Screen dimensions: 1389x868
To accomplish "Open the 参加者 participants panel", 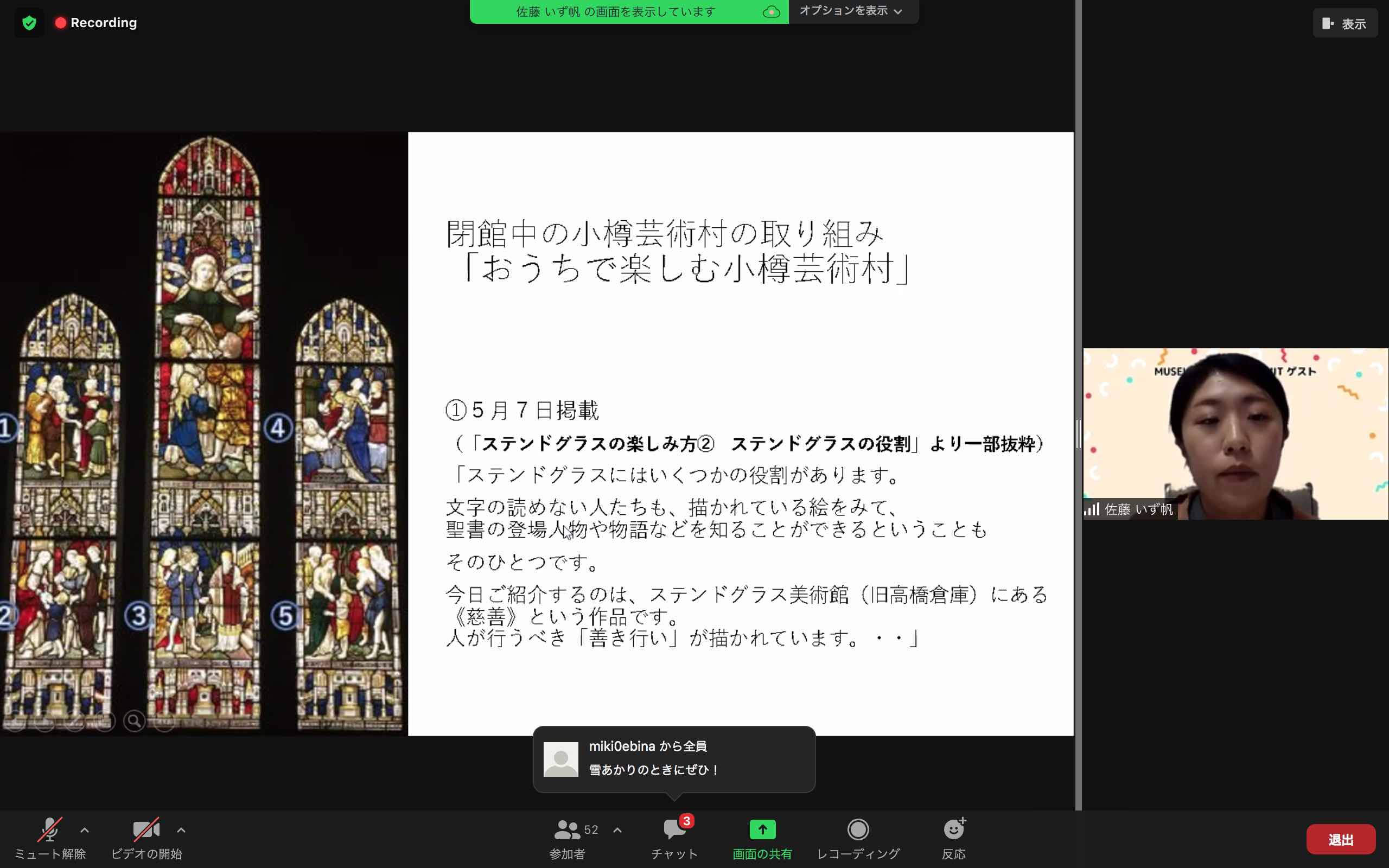I will tap(568, 838).
